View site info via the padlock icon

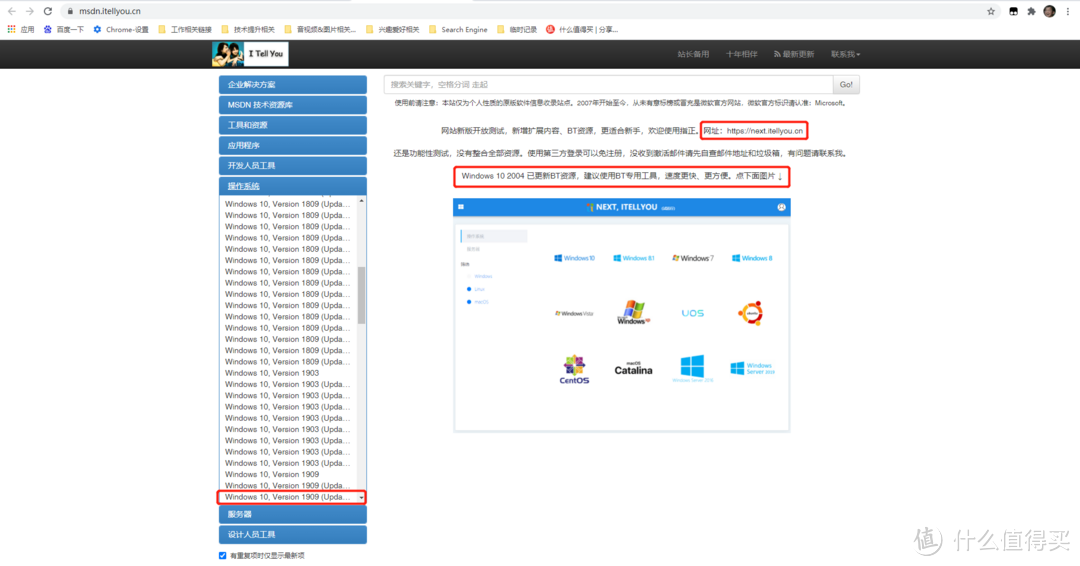click(70, 11)
